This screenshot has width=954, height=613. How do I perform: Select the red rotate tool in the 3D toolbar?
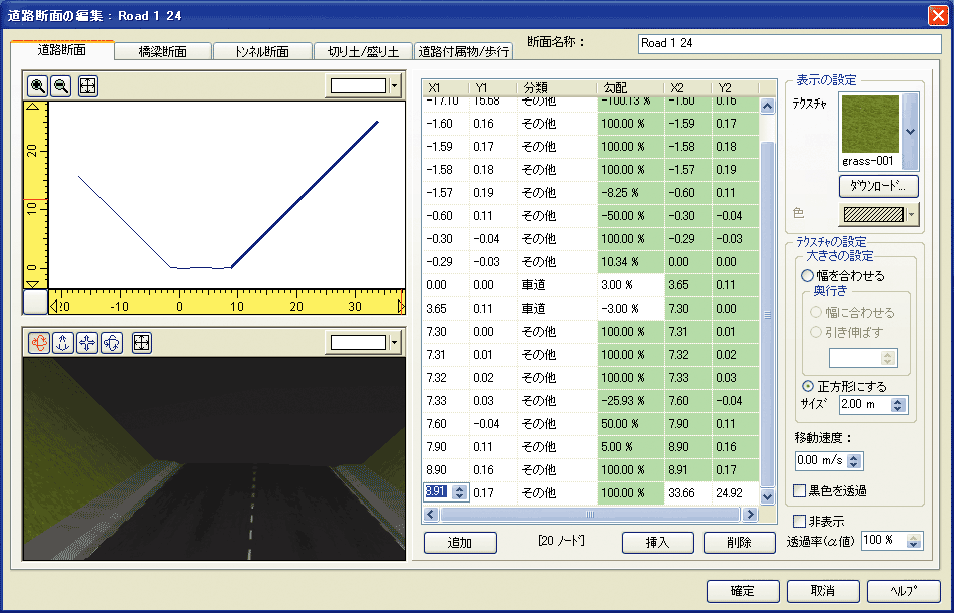(x=40, y=343)
